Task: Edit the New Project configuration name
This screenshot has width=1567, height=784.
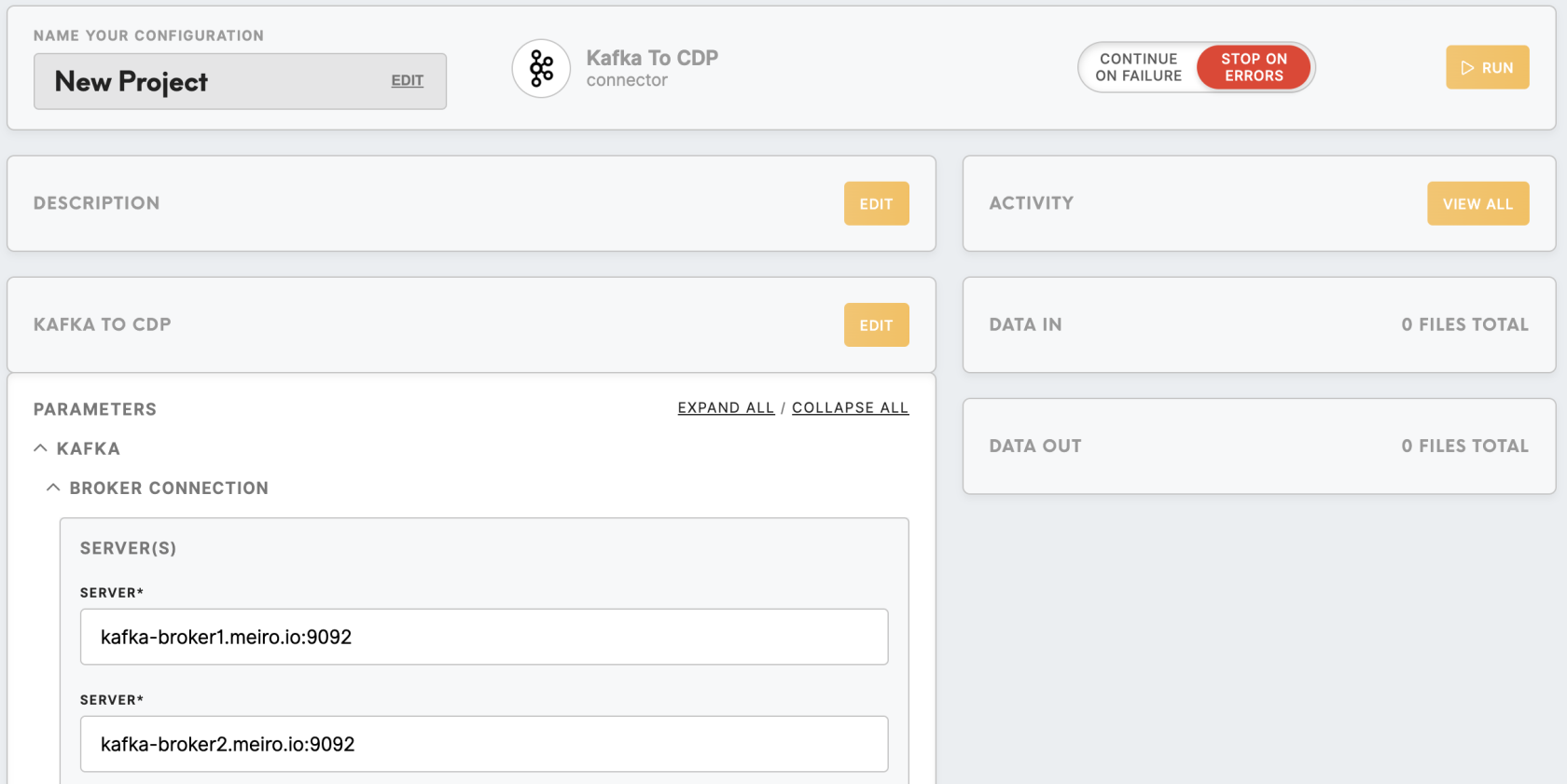Action: [x=407, y=81]
